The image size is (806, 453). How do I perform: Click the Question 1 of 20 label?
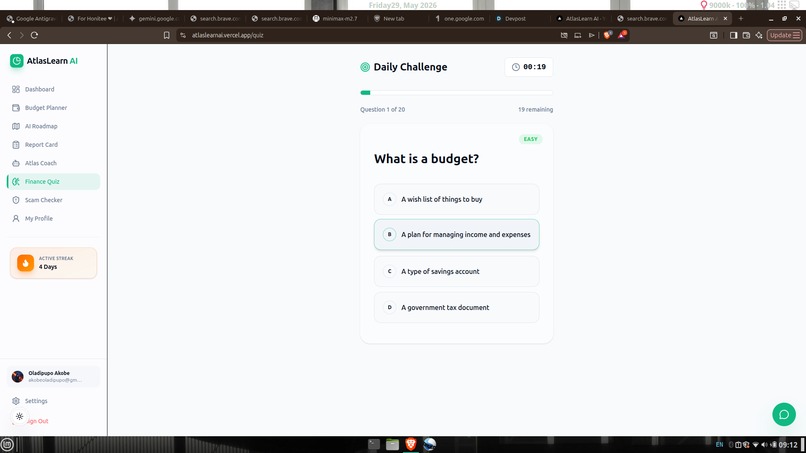pos(382,110)
